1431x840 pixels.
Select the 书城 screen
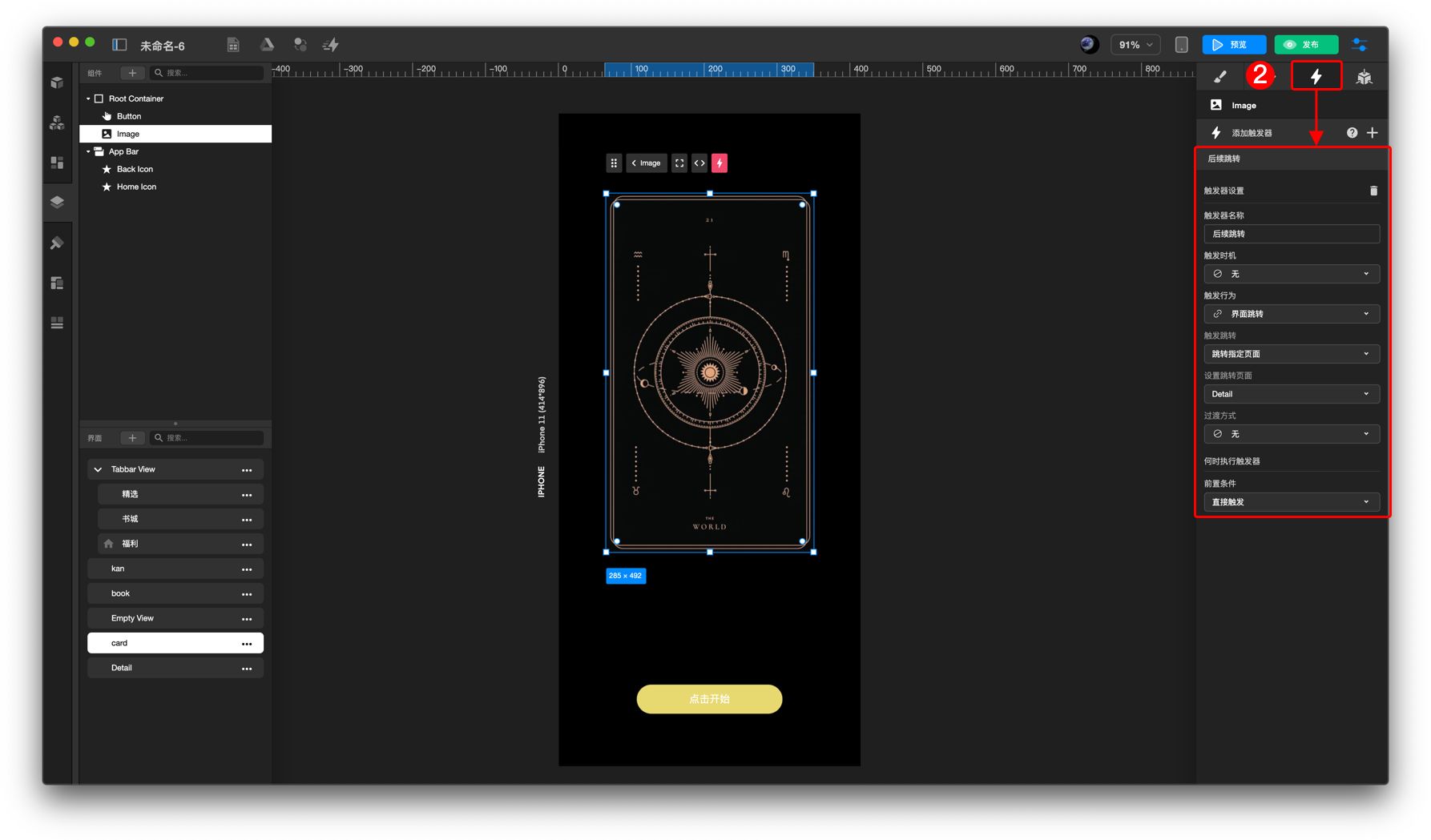point(180,519)
